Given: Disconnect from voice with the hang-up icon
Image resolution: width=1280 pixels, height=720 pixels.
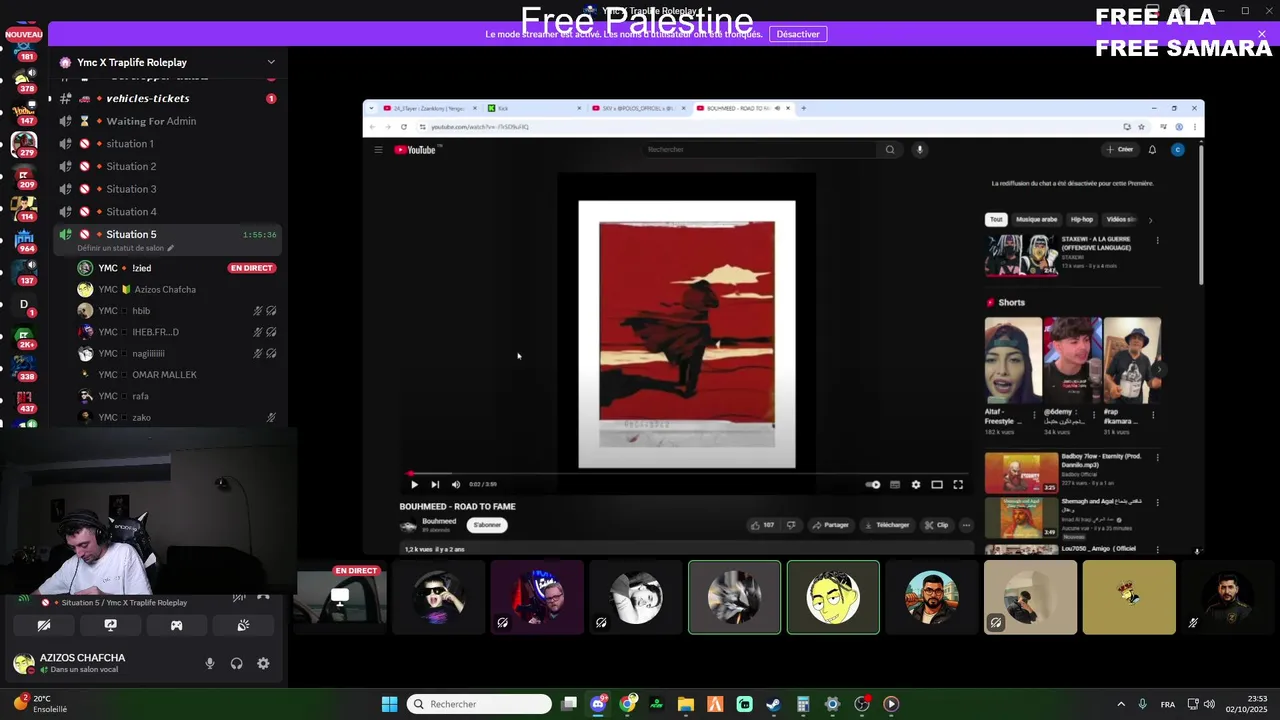Looking at the screenshot, I should [x=264, y=597].
